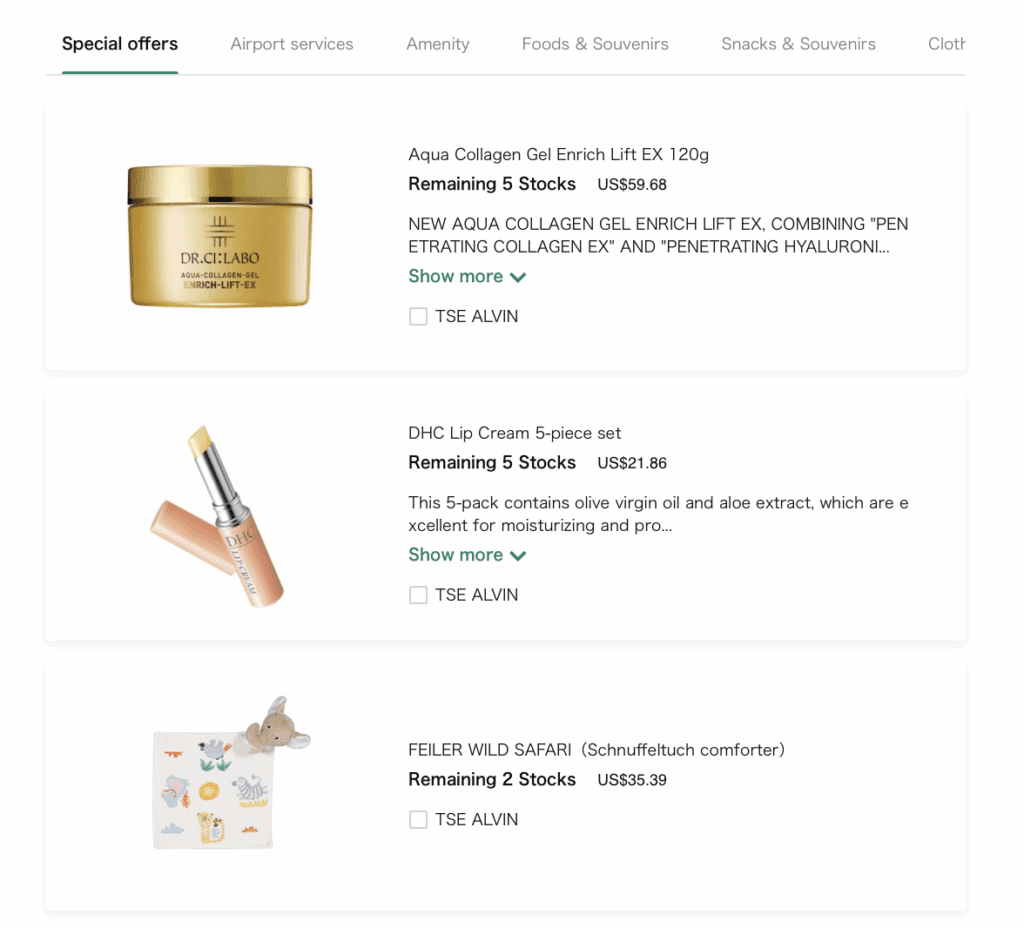Click the DHC lip cream product image
This screenshot has height=928, width=1024.
[x=219, y=516]
